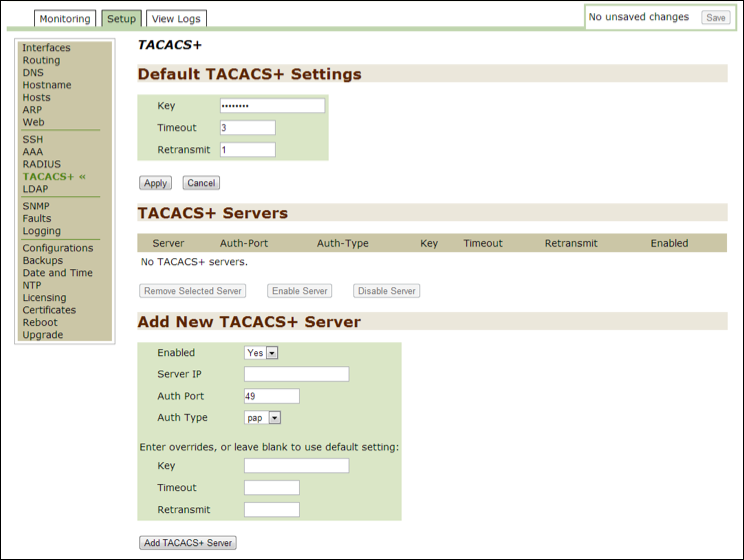Viewport: 744px width, 560px height.
Task: Click the Server IP input field
Action: click(x=296, y=374)
